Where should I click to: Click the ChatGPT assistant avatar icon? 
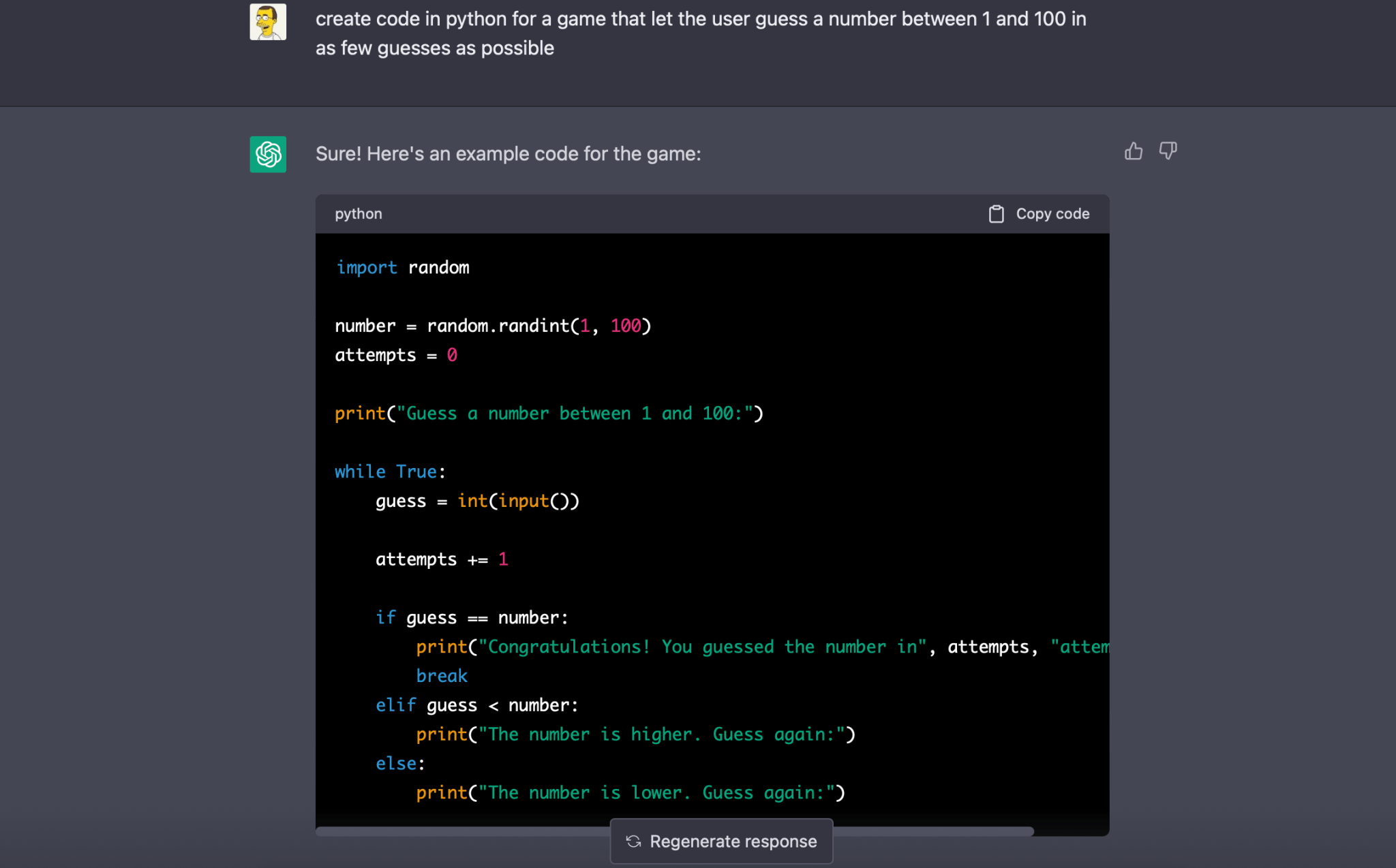(x=268, y=155)
